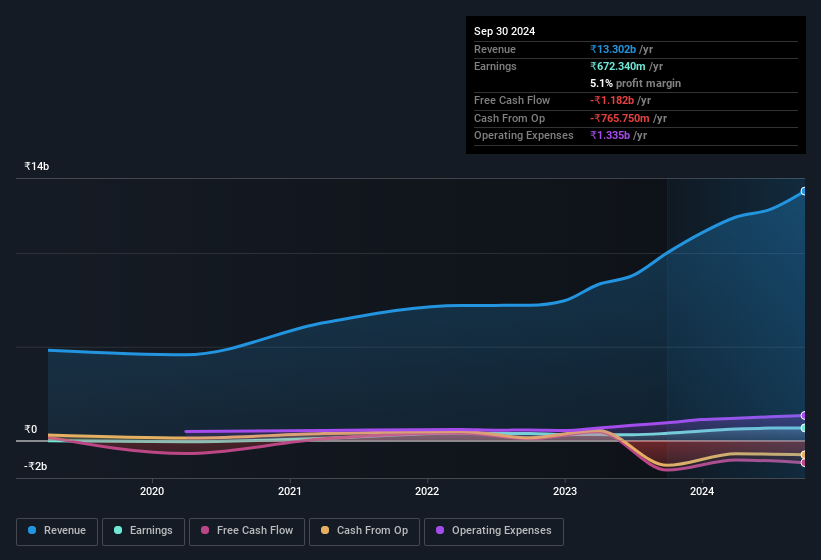Screen dimensions: 821x560
Task: Click the ₹13.302b revenue value in tooltip
Action: coord(613,49)
